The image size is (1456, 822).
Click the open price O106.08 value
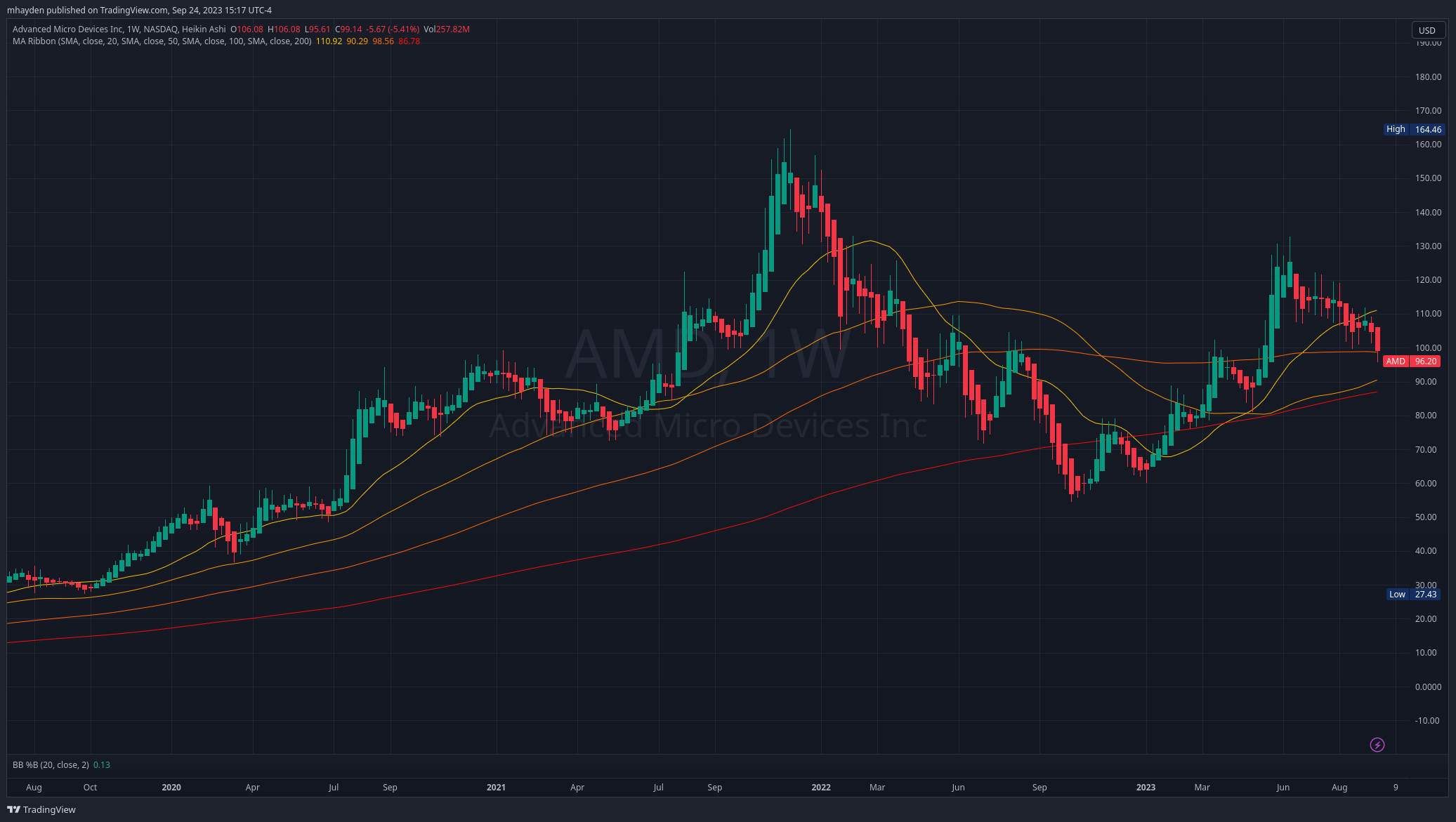pyautogui.click(x=247, y=29)
